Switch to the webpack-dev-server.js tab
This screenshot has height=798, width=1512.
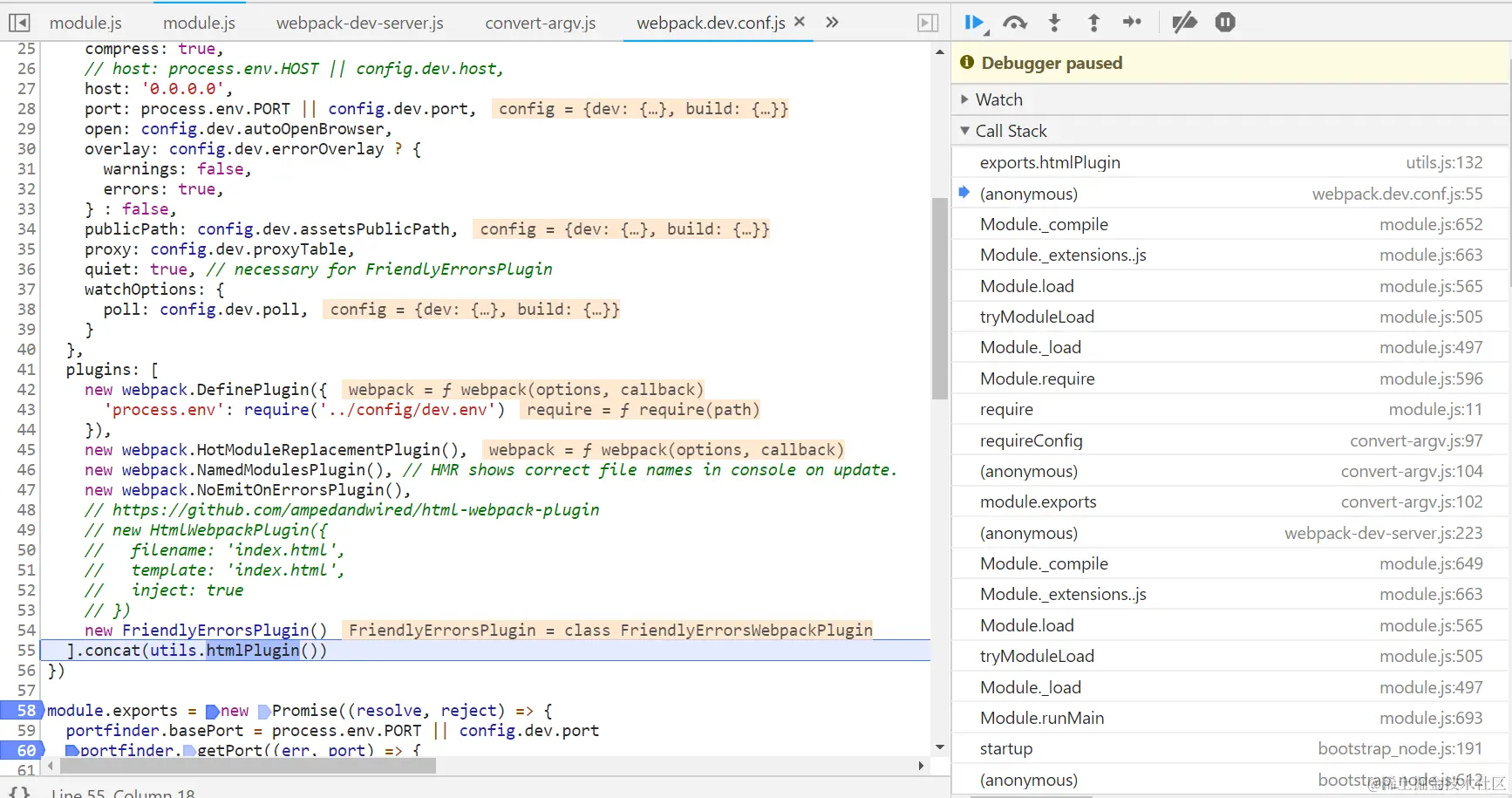360,23
